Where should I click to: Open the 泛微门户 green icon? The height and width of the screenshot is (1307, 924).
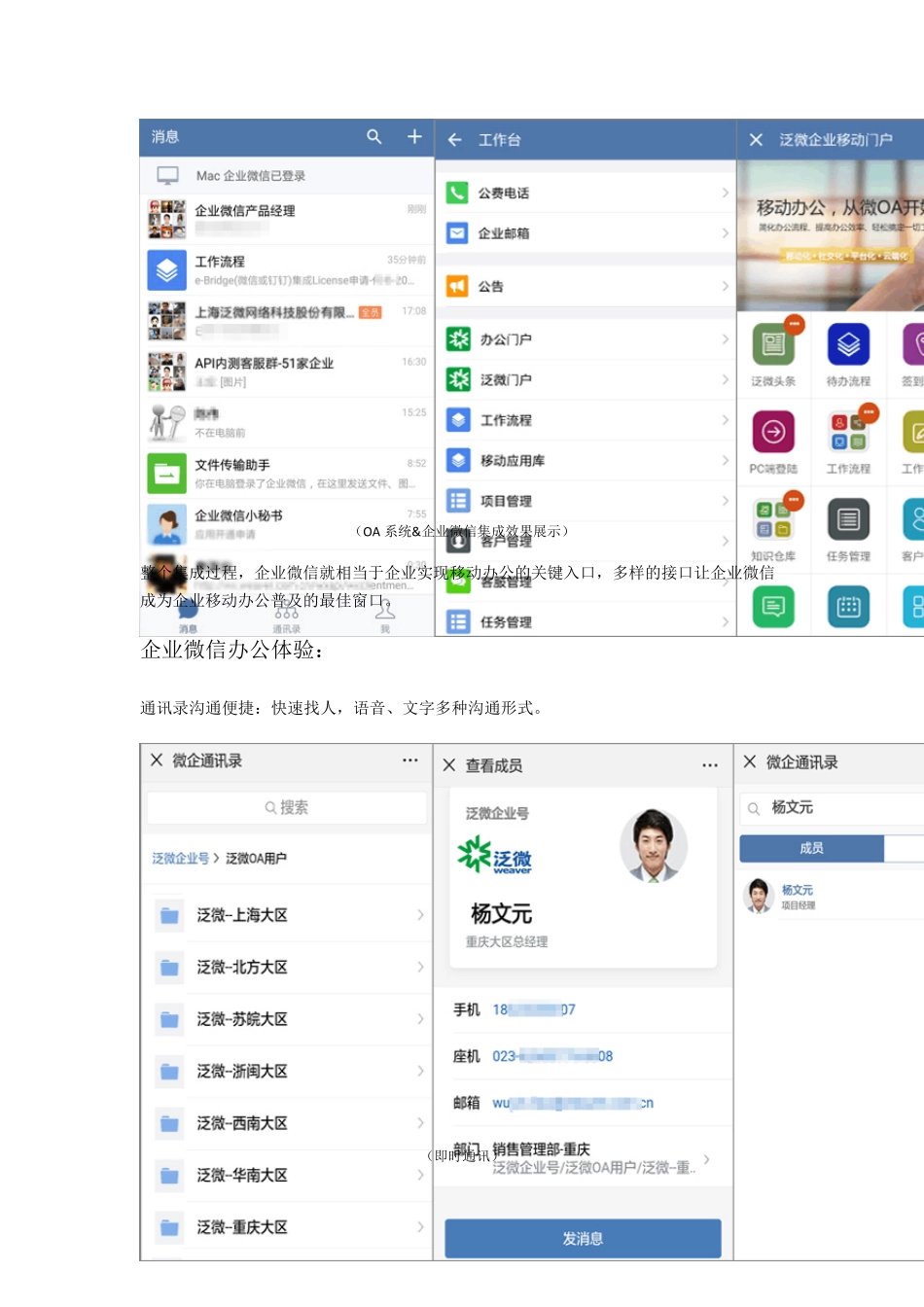coord(458,379)
